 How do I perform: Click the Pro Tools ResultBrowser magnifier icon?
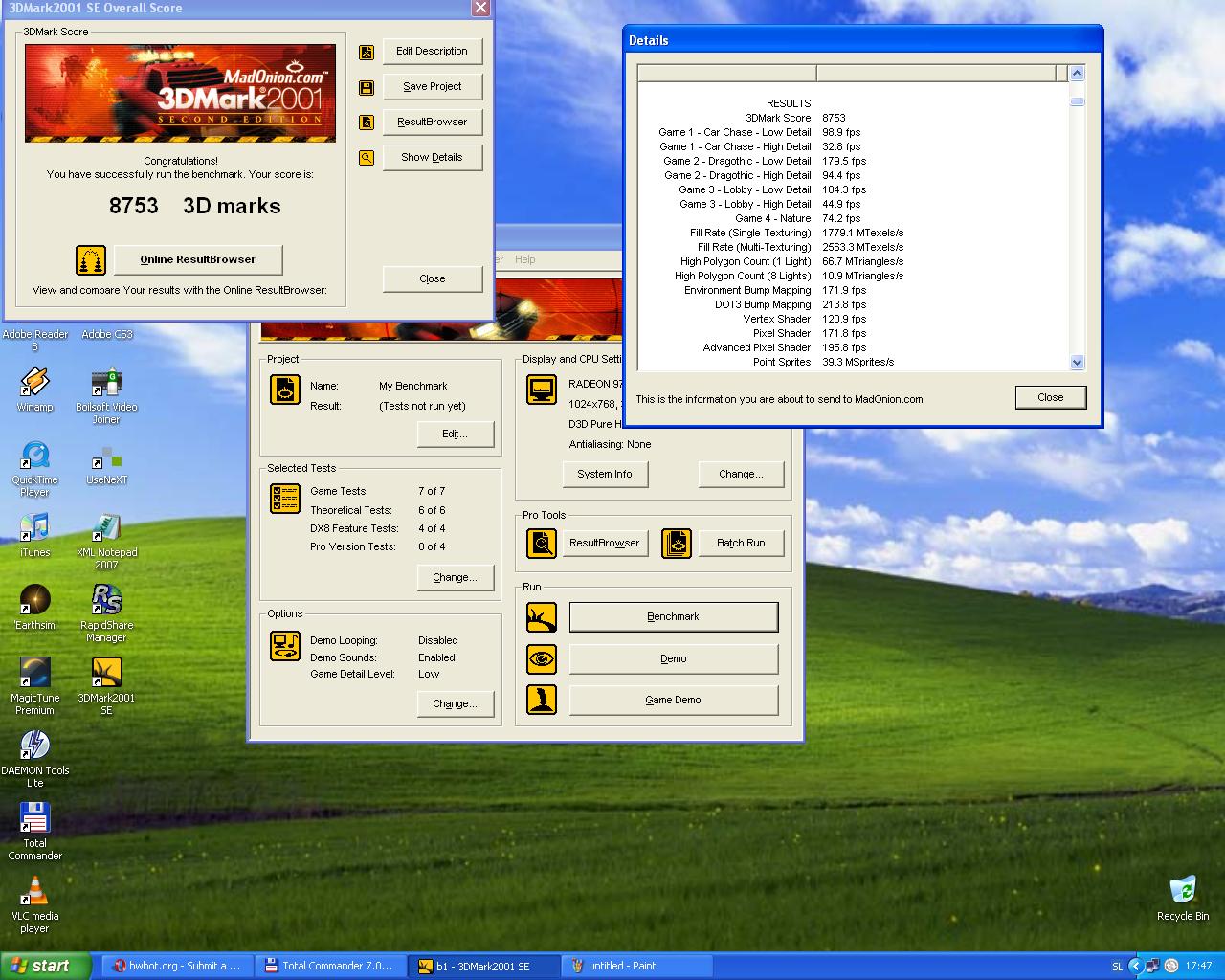point(543,544)
